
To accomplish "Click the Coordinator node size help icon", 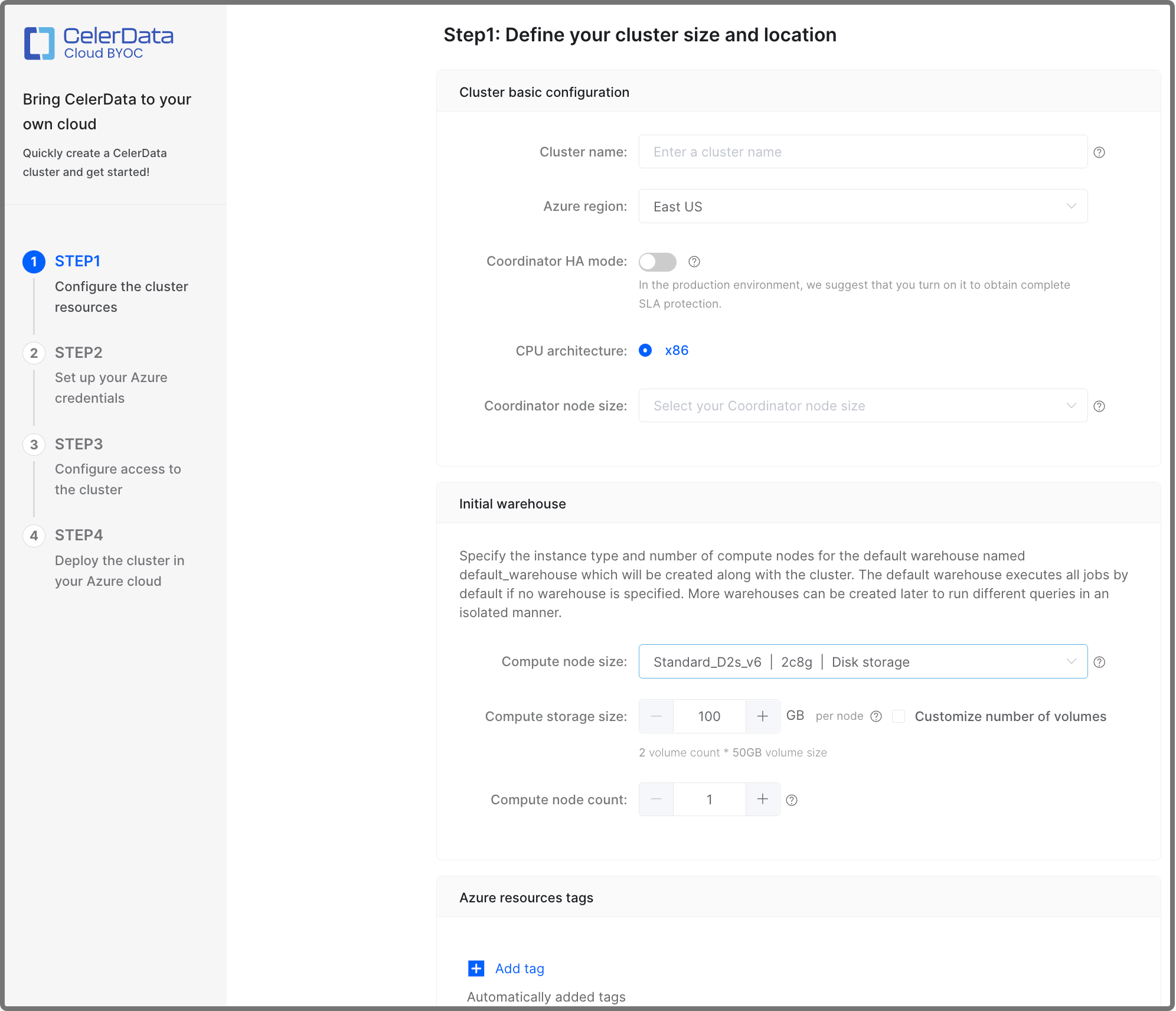I will point(1099,406).
